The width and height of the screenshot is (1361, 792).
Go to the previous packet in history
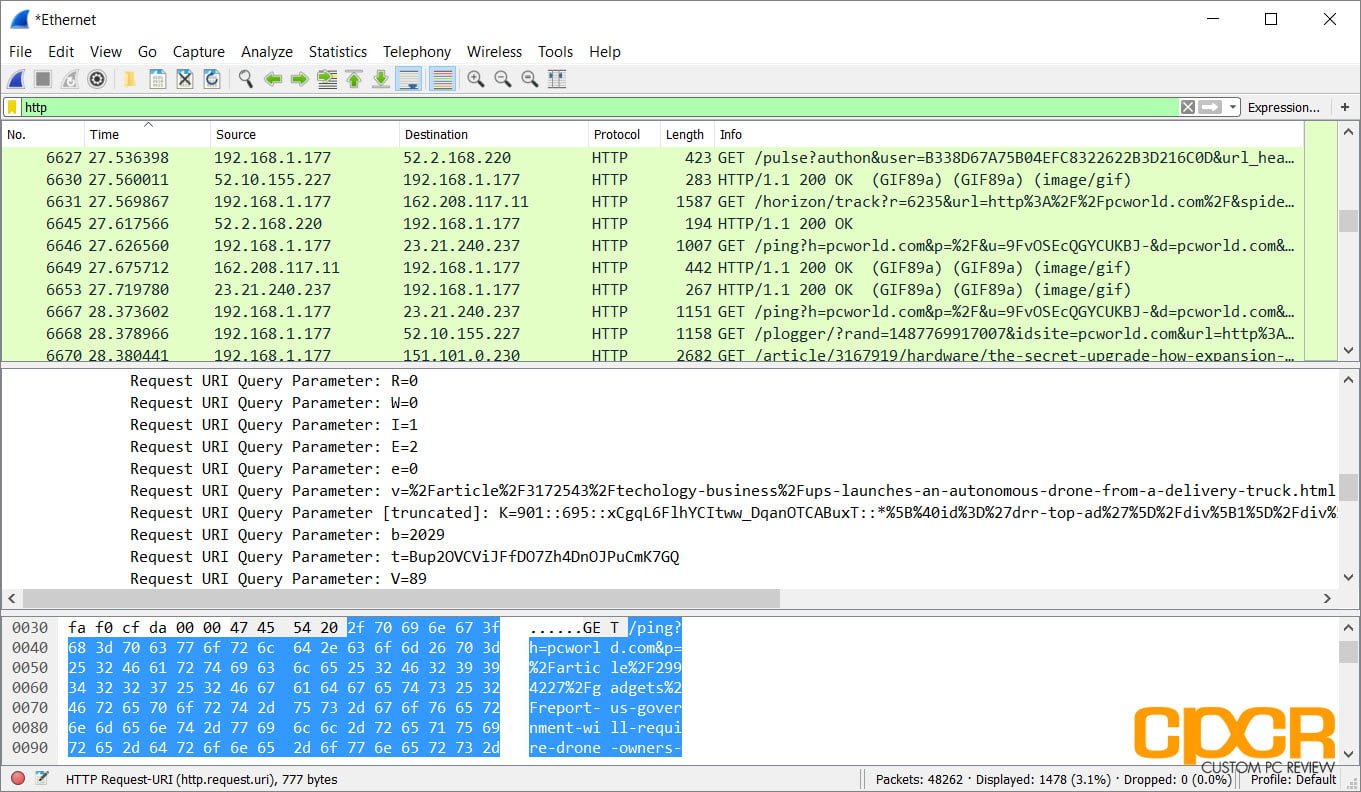pyautogui.click(x=273, y=78)
